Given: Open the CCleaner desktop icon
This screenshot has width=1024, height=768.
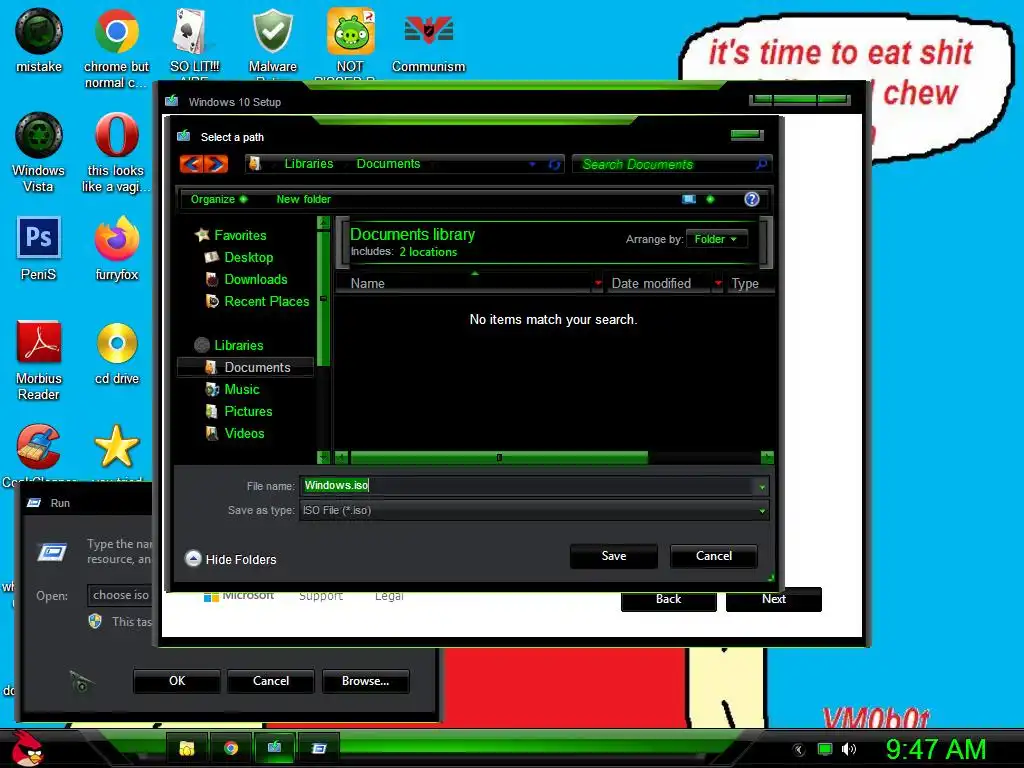Looking at the screenshot, I should click(39, 447).
